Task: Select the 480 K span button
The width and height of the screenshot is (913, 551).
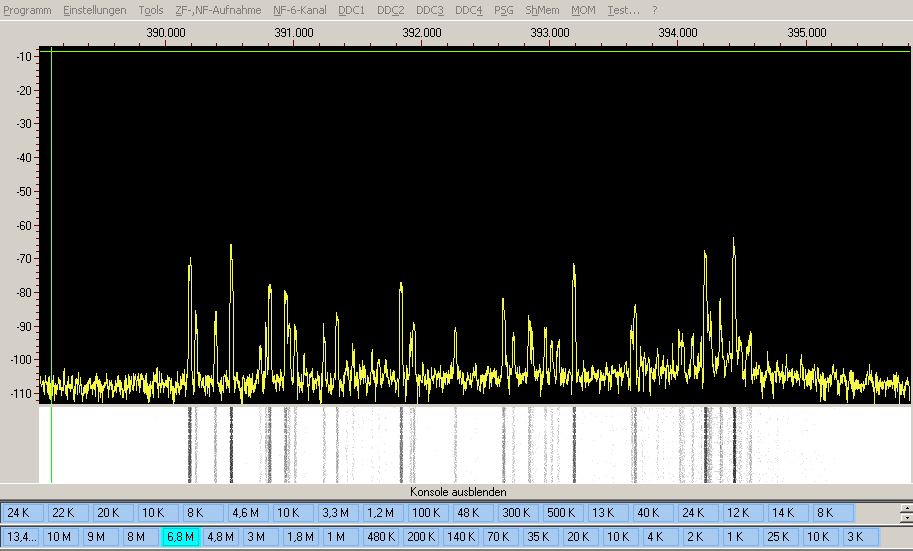Action: tap(381, 536)
